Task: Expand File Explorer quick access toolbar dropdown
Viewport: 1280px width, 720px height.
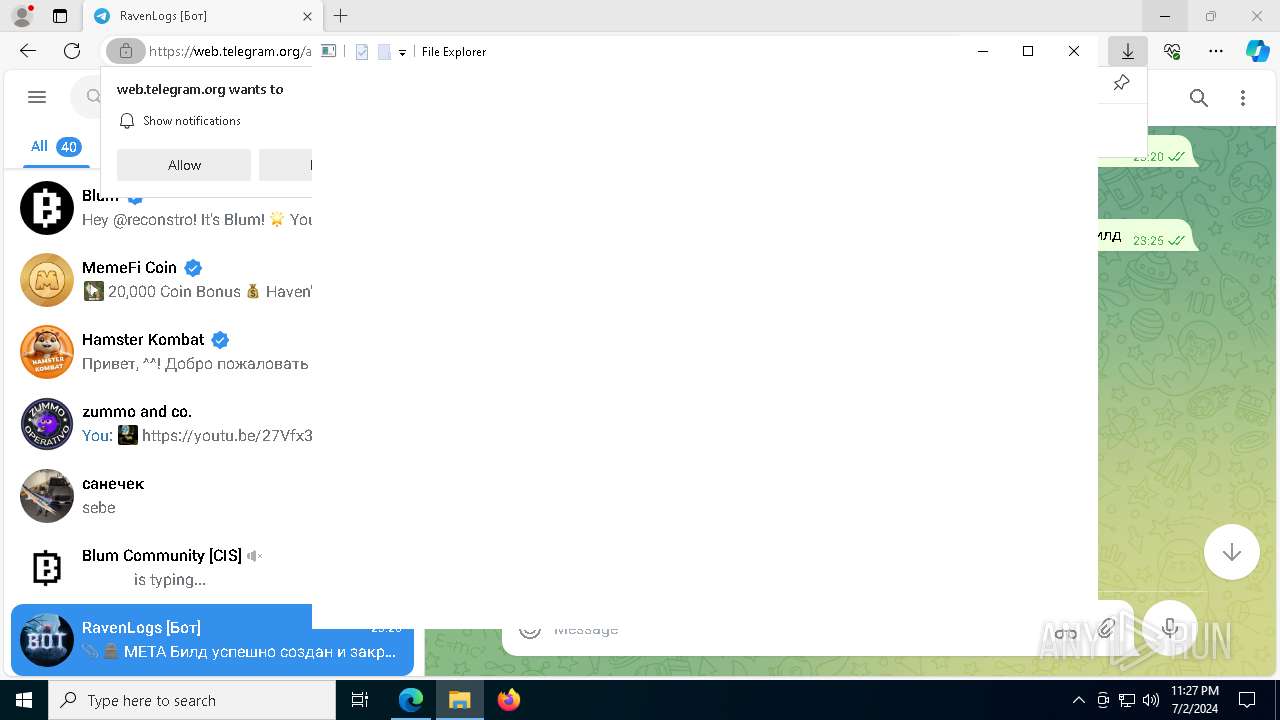Action: [x=402, y=52]
